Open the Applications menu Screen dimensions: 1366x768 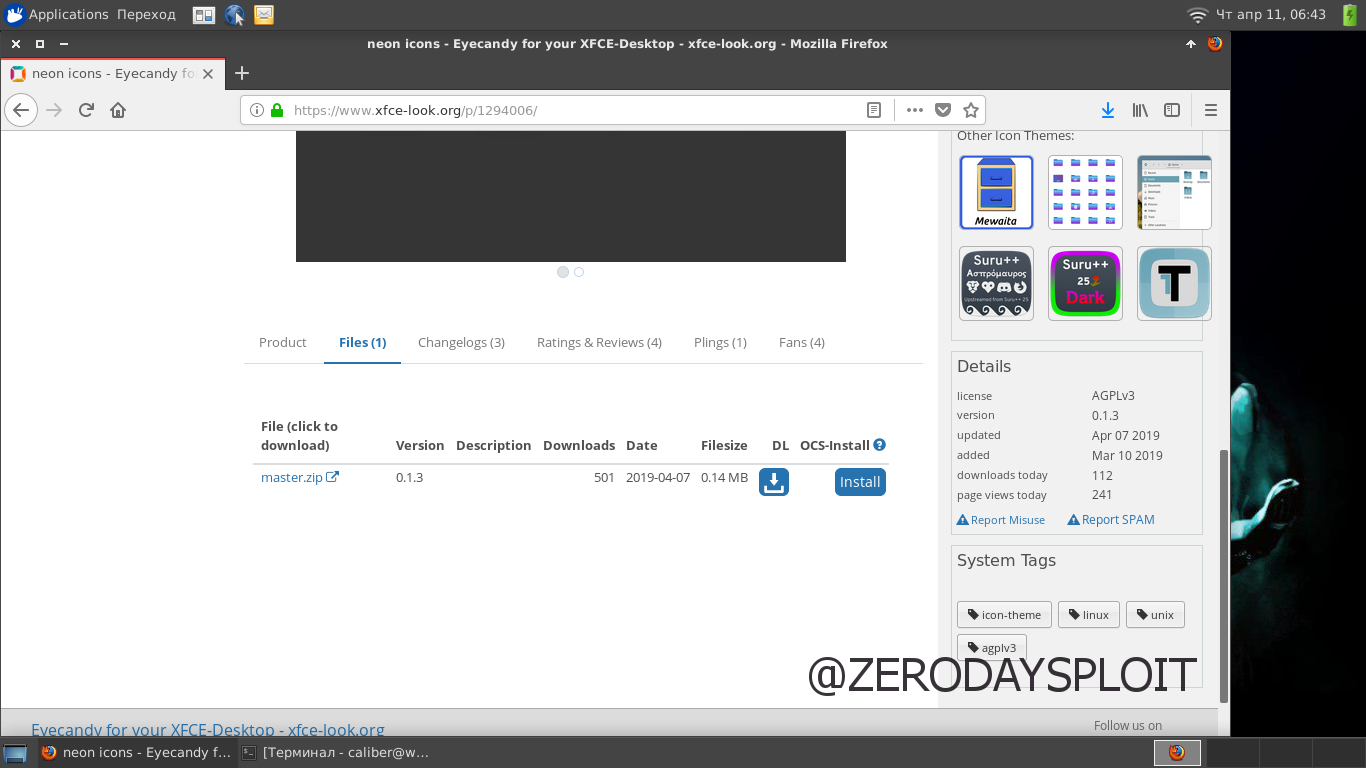click(x=57, y=14)
